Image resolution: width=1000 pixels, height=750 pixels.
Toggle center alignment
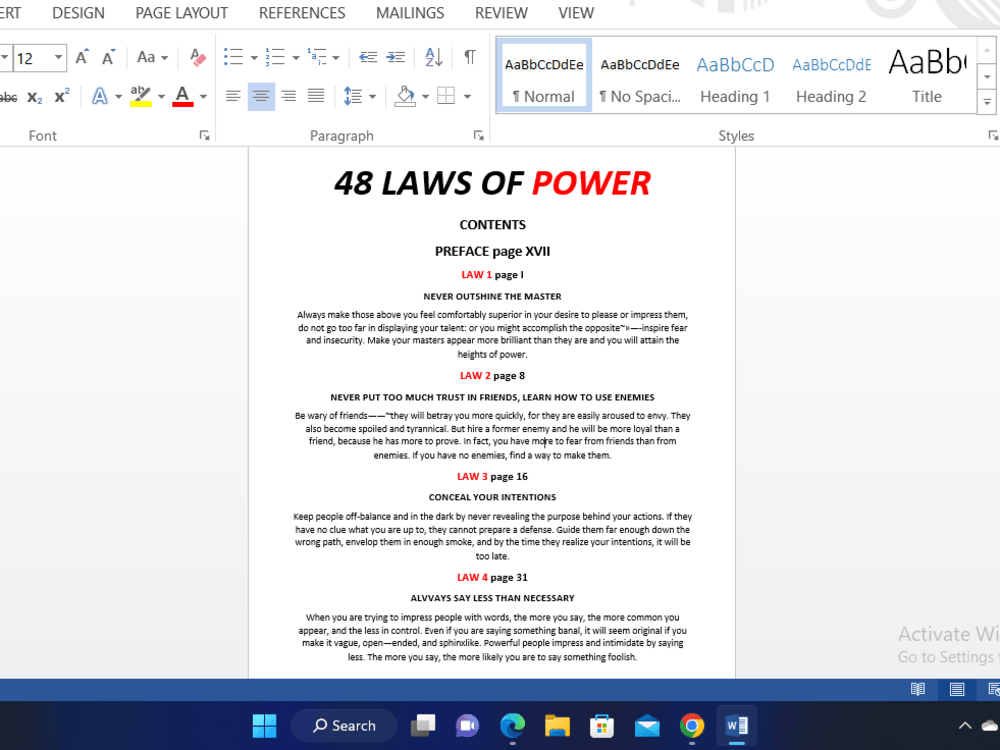click(261, 96)
